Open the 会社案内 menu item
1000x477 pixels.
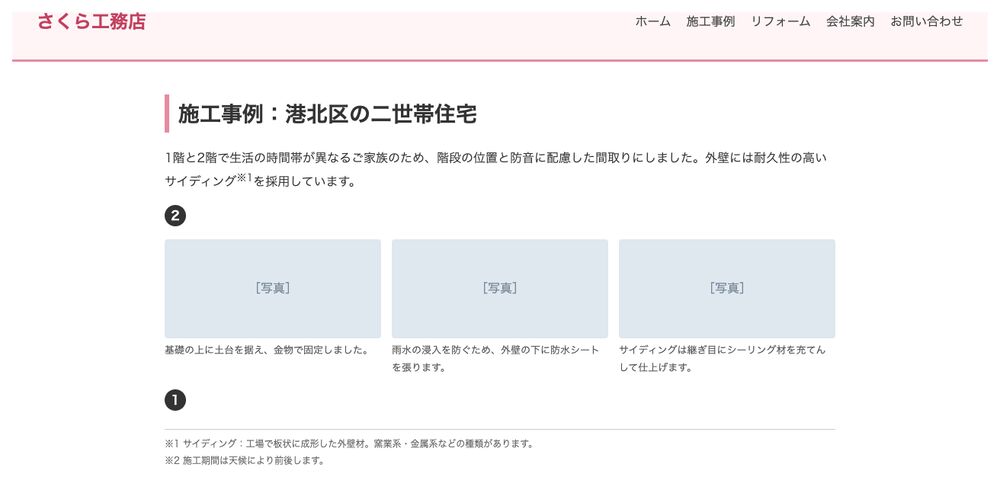pos(851,22)
